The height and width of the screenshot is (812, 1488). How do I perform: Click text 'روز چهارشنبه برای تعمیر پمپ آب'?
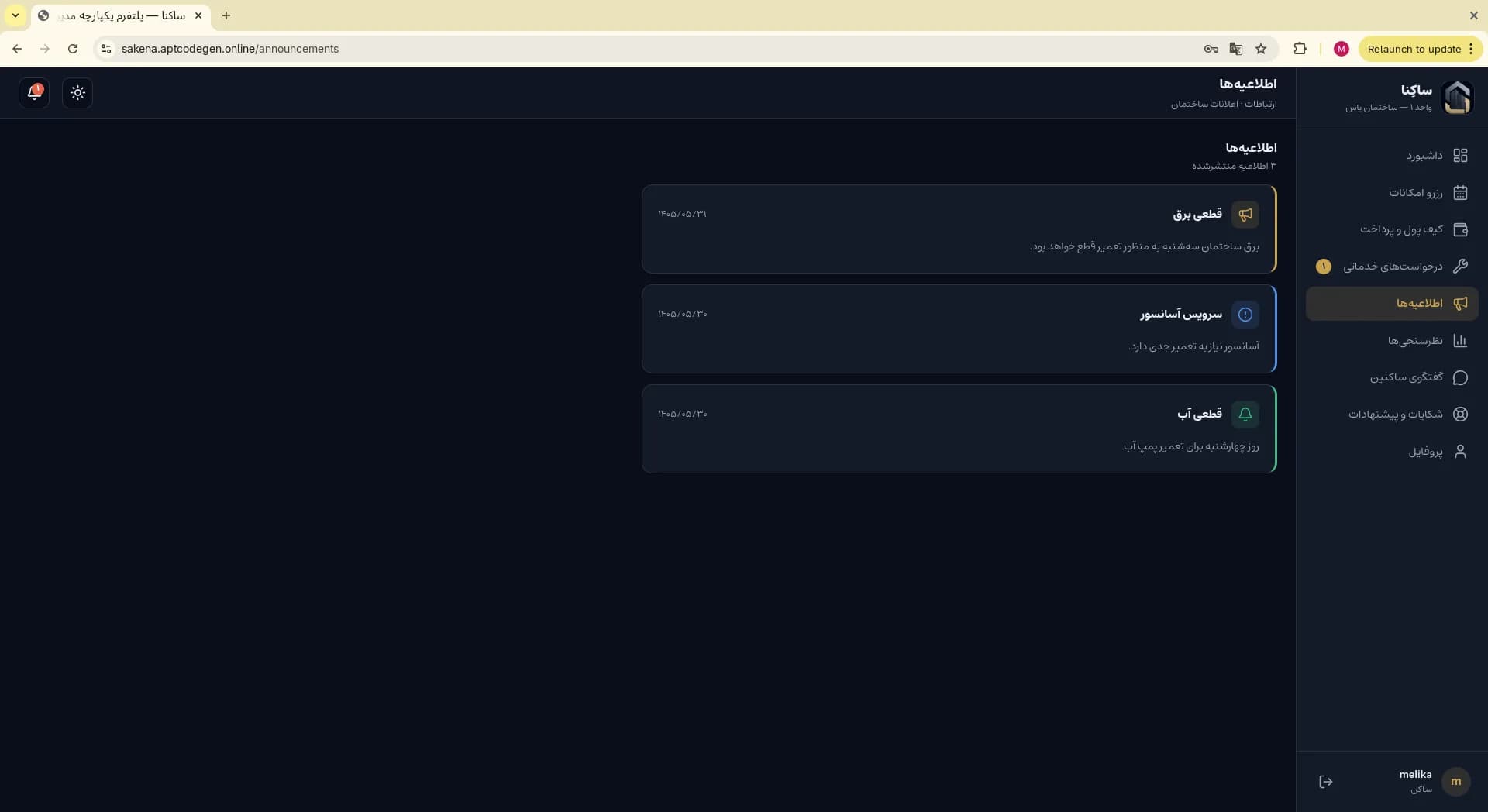pyautogui.click(x=1192, y=446)
